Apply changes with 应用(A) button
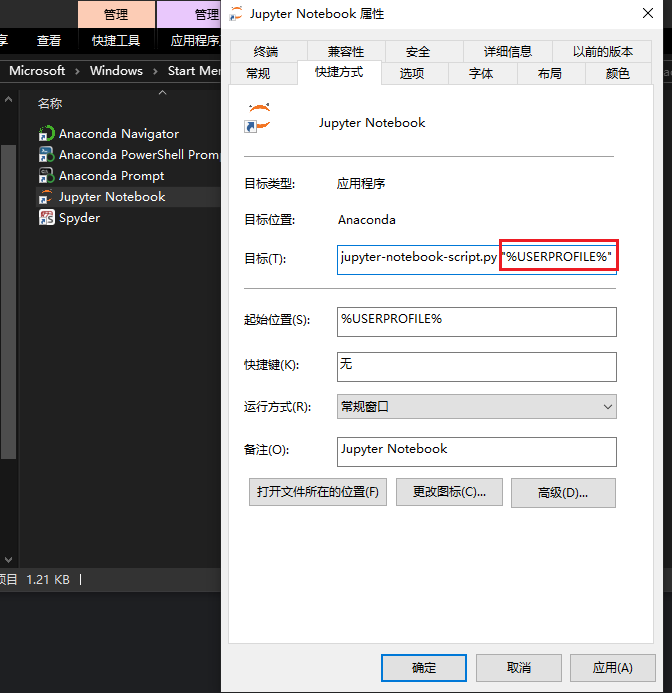The height and width of the screenshot is (693, 672). 612,667
